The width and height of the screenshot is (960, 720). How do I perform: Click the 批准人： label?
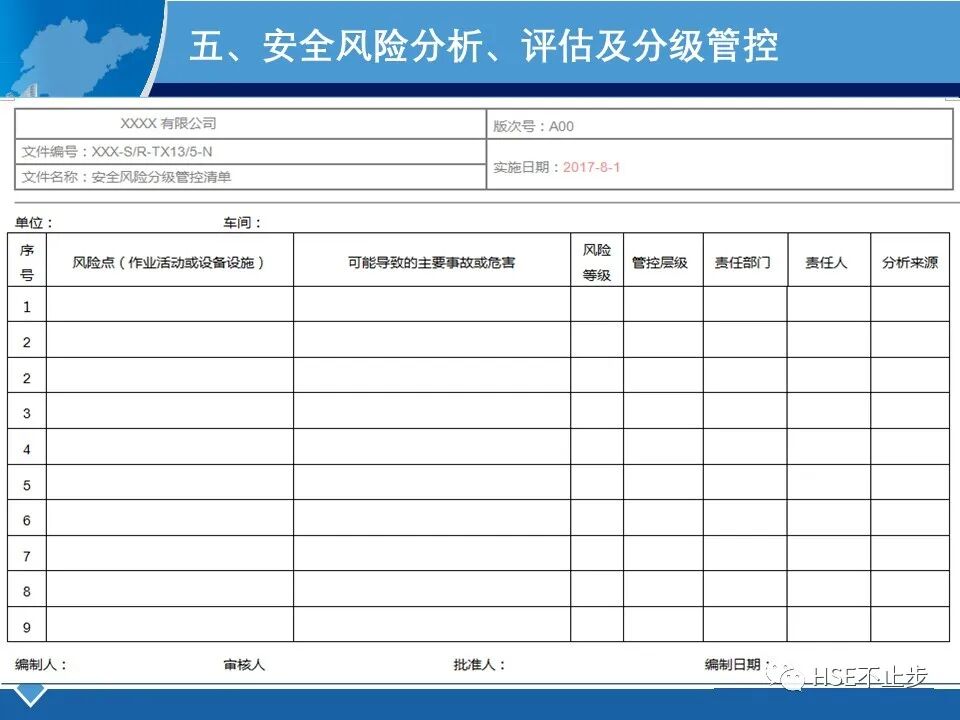coord(479,664)
